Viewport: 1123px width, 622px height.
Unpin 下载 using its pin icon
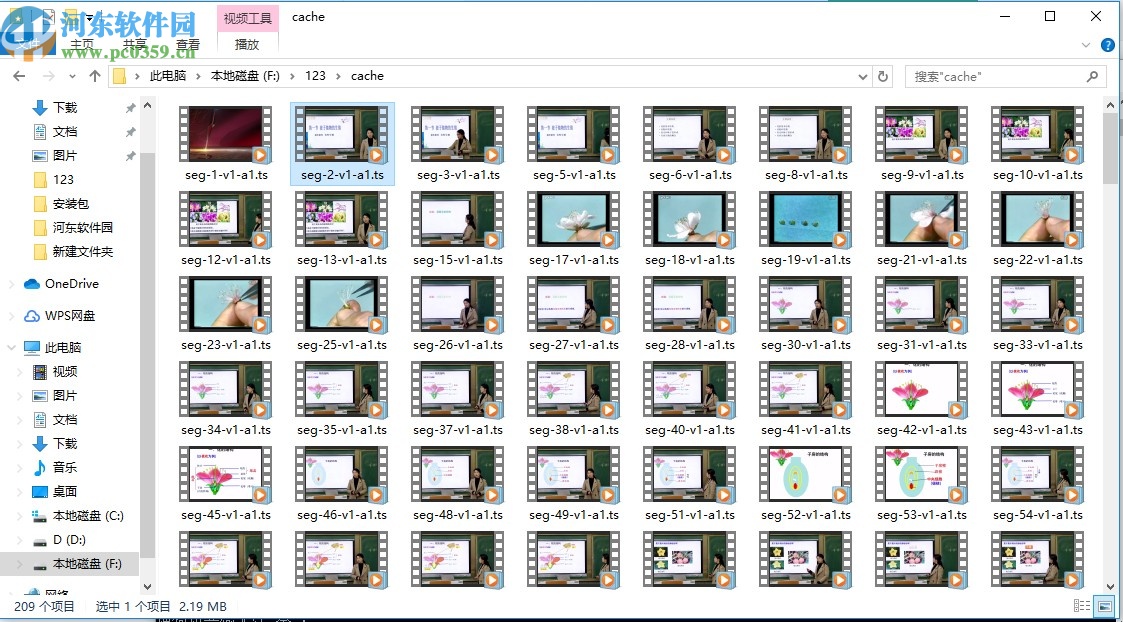click(x=130, y=108)
